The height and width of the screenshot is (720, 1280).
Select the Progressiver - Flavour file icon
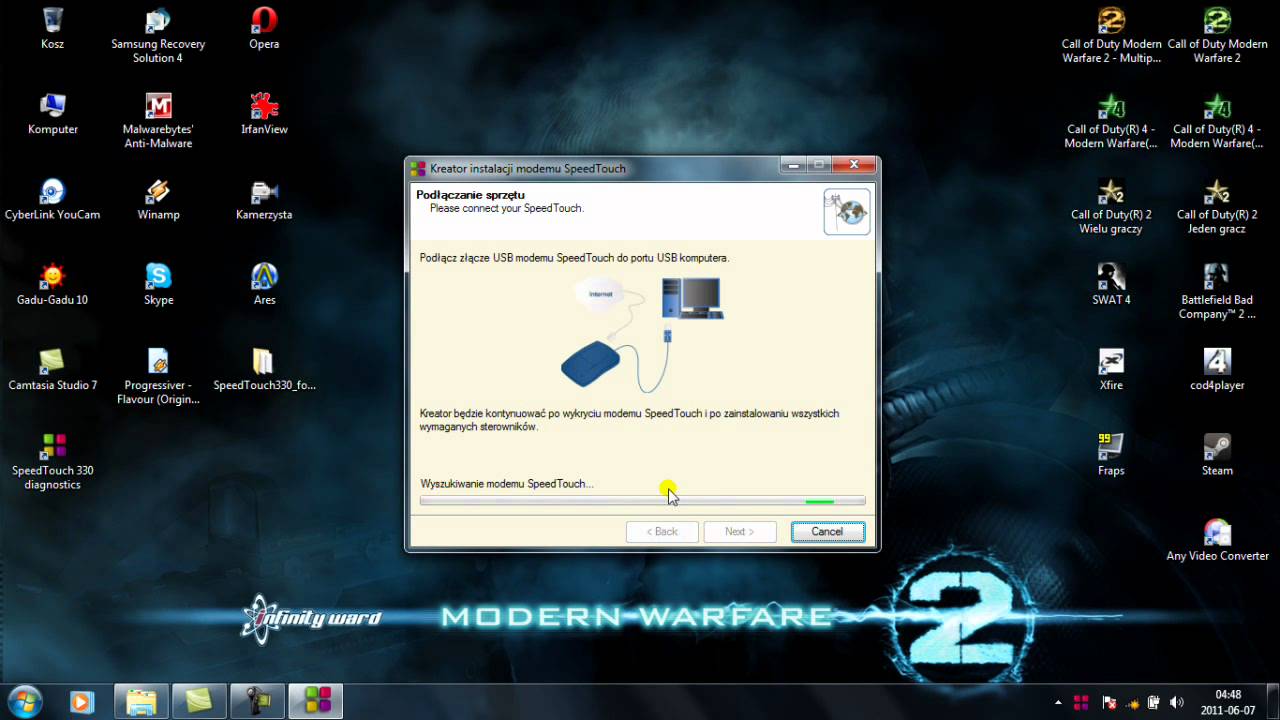pos(158,376)
